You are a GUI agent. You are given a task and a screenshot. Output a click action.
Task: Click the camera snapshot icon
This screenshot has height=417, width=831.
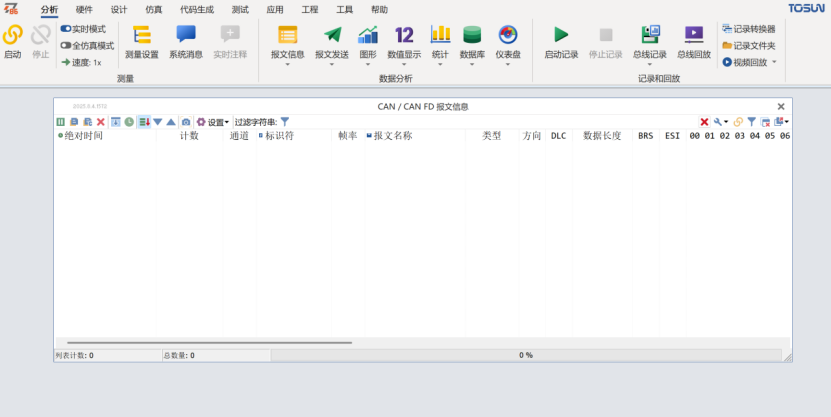point(185,122)
